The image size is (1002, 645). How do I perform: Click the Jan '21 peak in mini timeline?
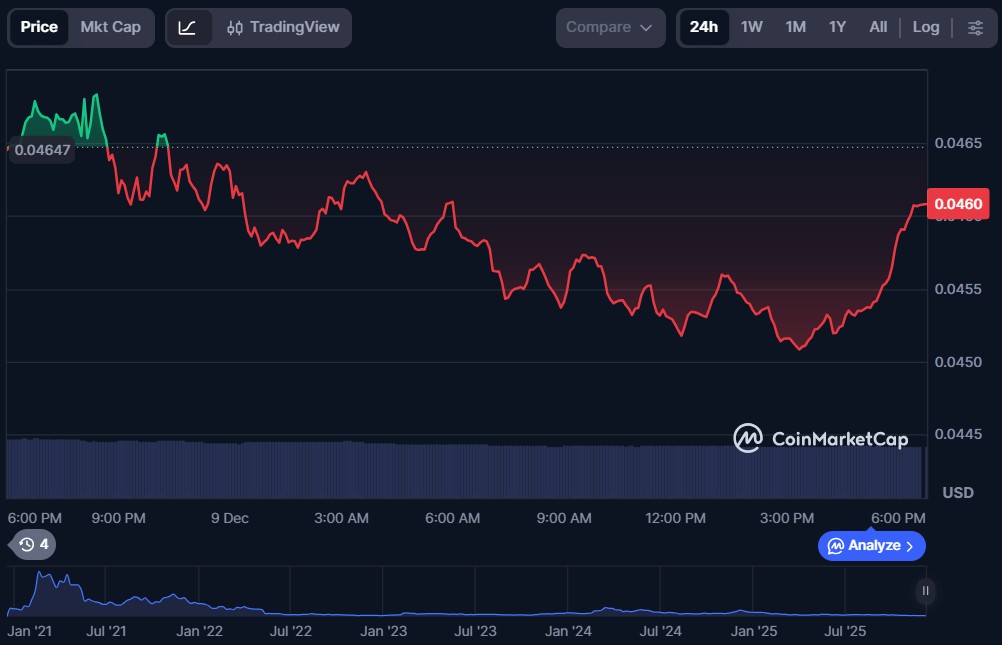[42, 579]
